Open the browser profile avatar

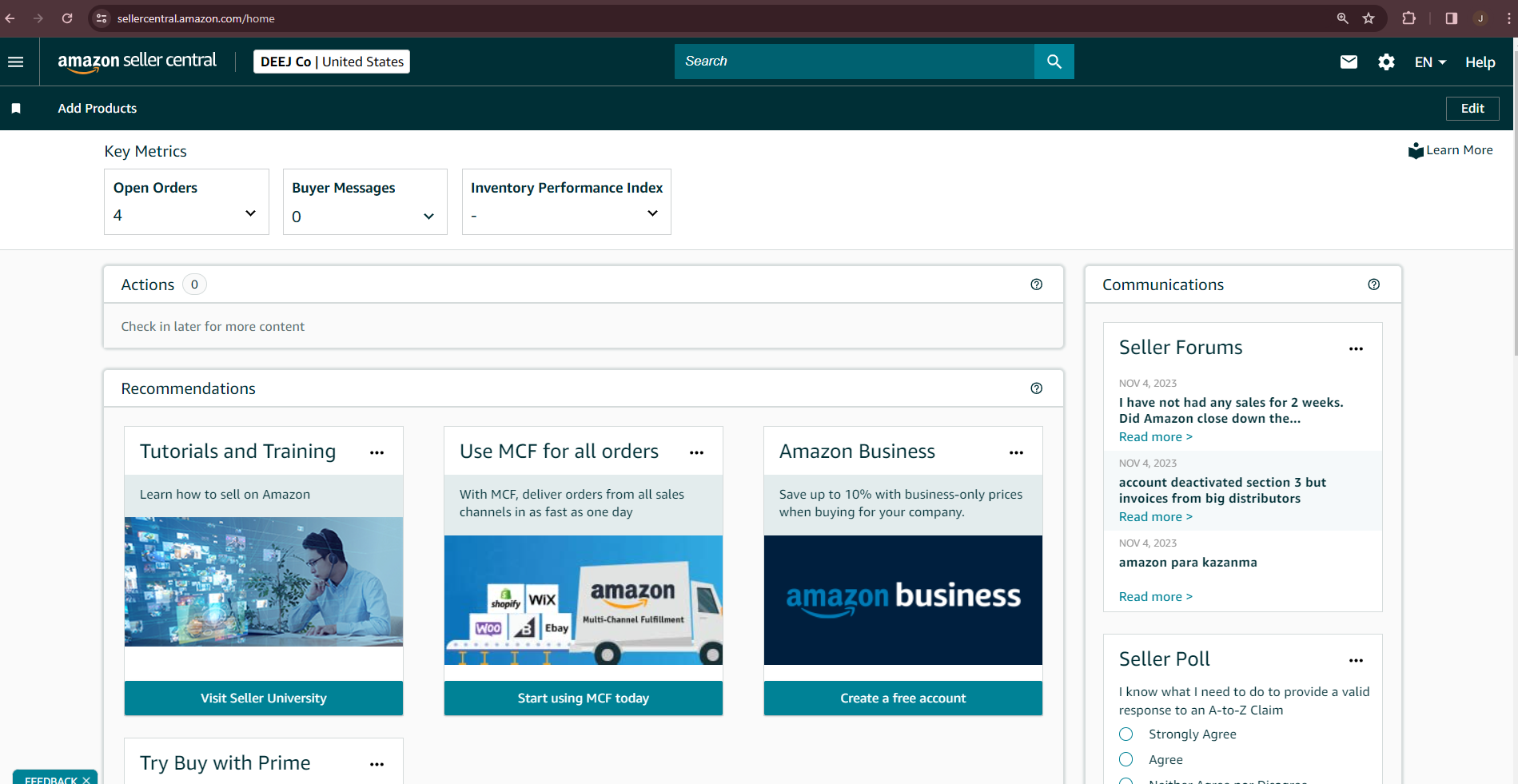tap(1480, 18)
